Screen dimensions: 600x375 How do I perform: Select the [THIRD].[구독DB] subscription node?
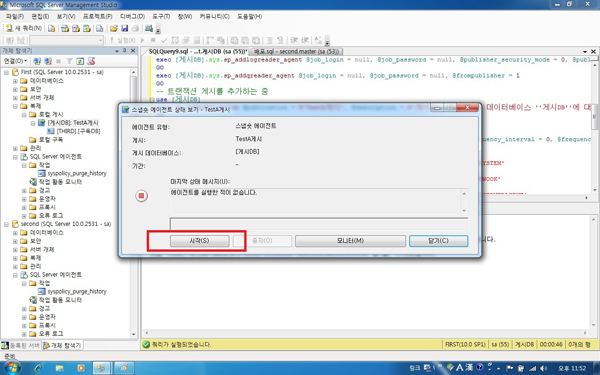click(x=78, y=131)
